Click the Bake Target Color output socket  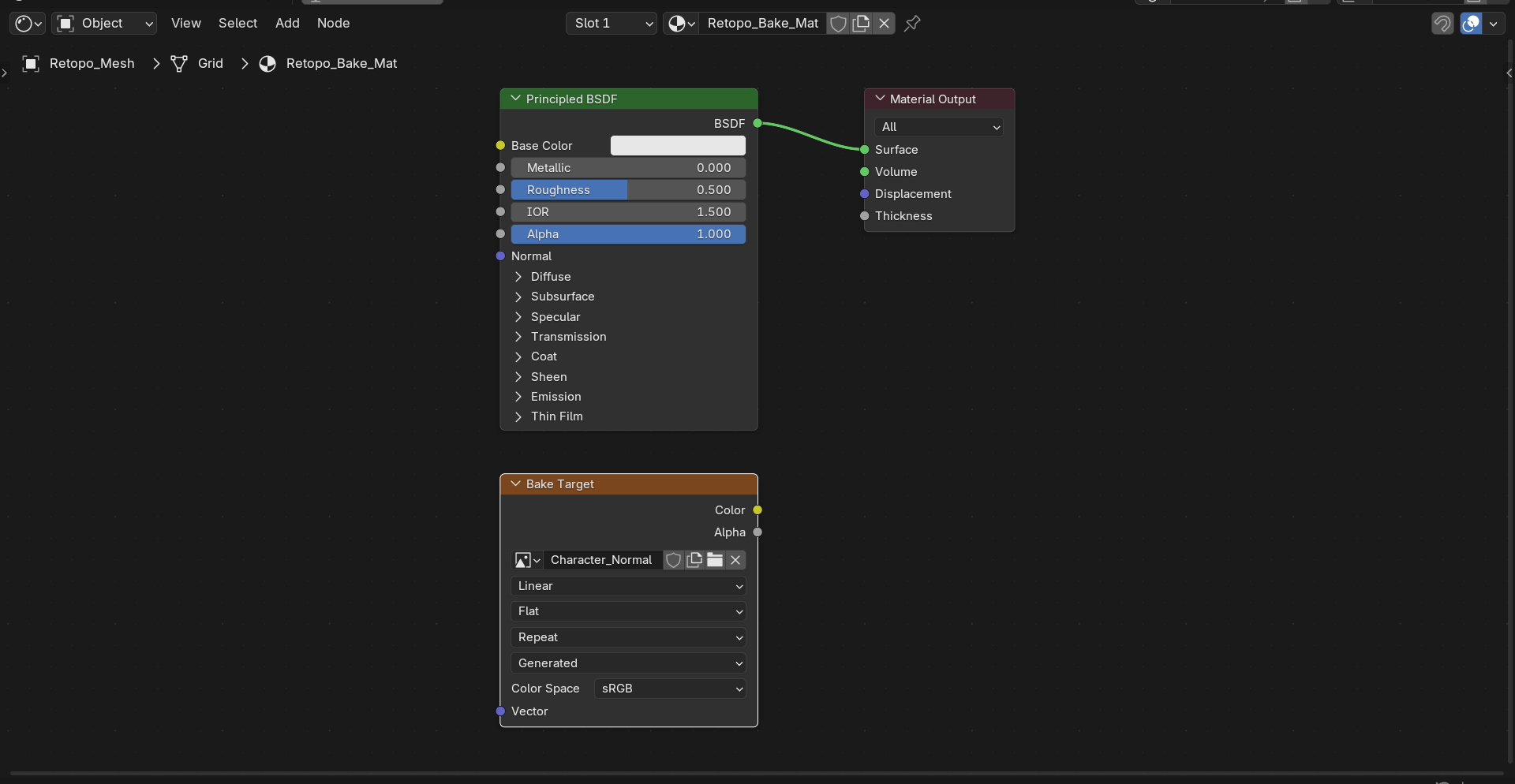click(757, 510)
